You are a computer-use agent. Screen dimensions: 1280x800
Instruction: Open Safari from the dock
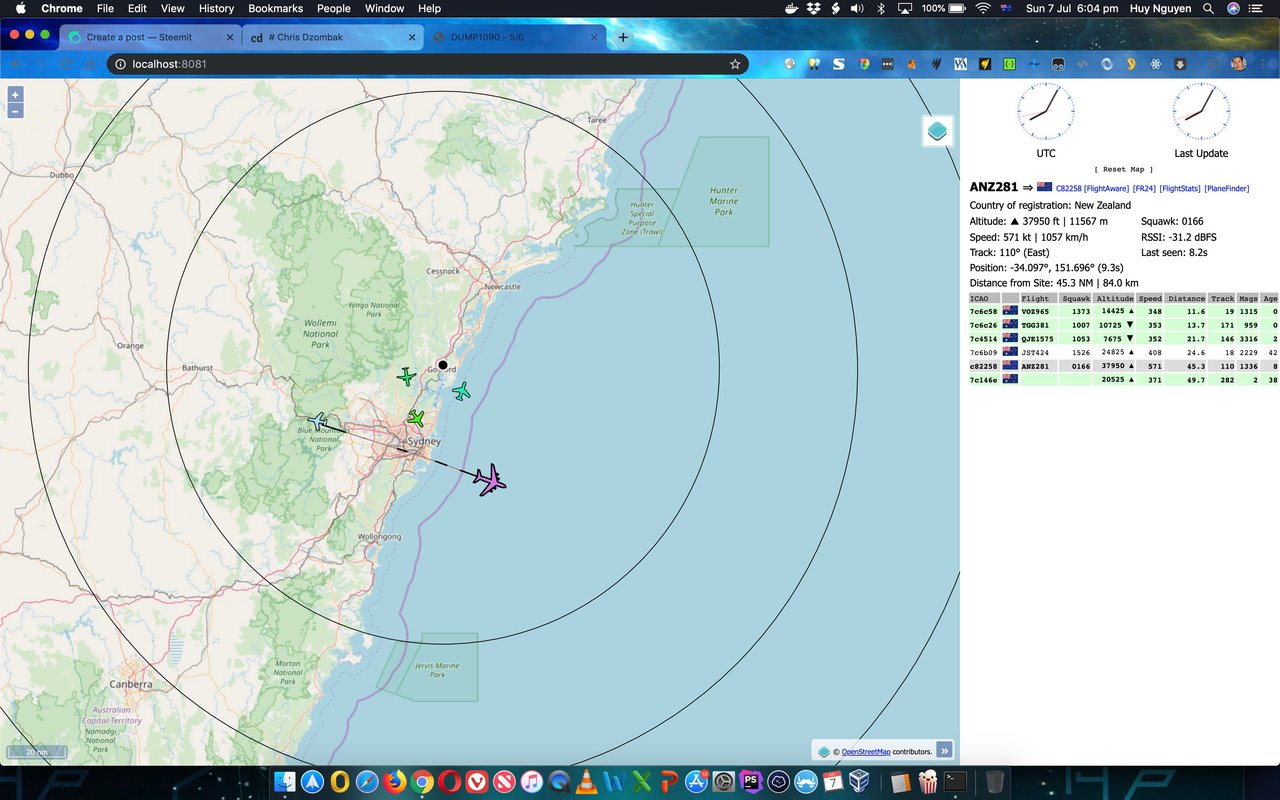point(367,781)
